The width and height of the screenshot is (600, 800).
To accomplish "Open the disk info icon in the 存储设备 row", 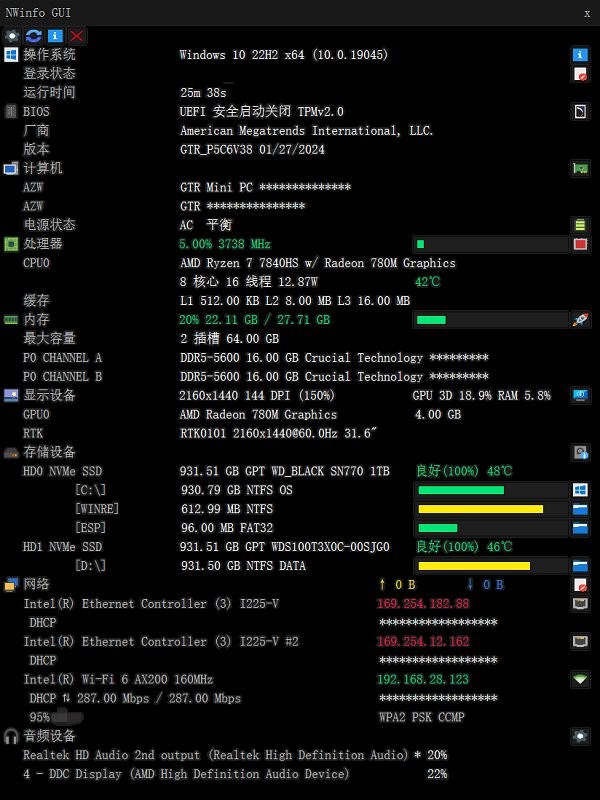I will (x=580, y=453).
